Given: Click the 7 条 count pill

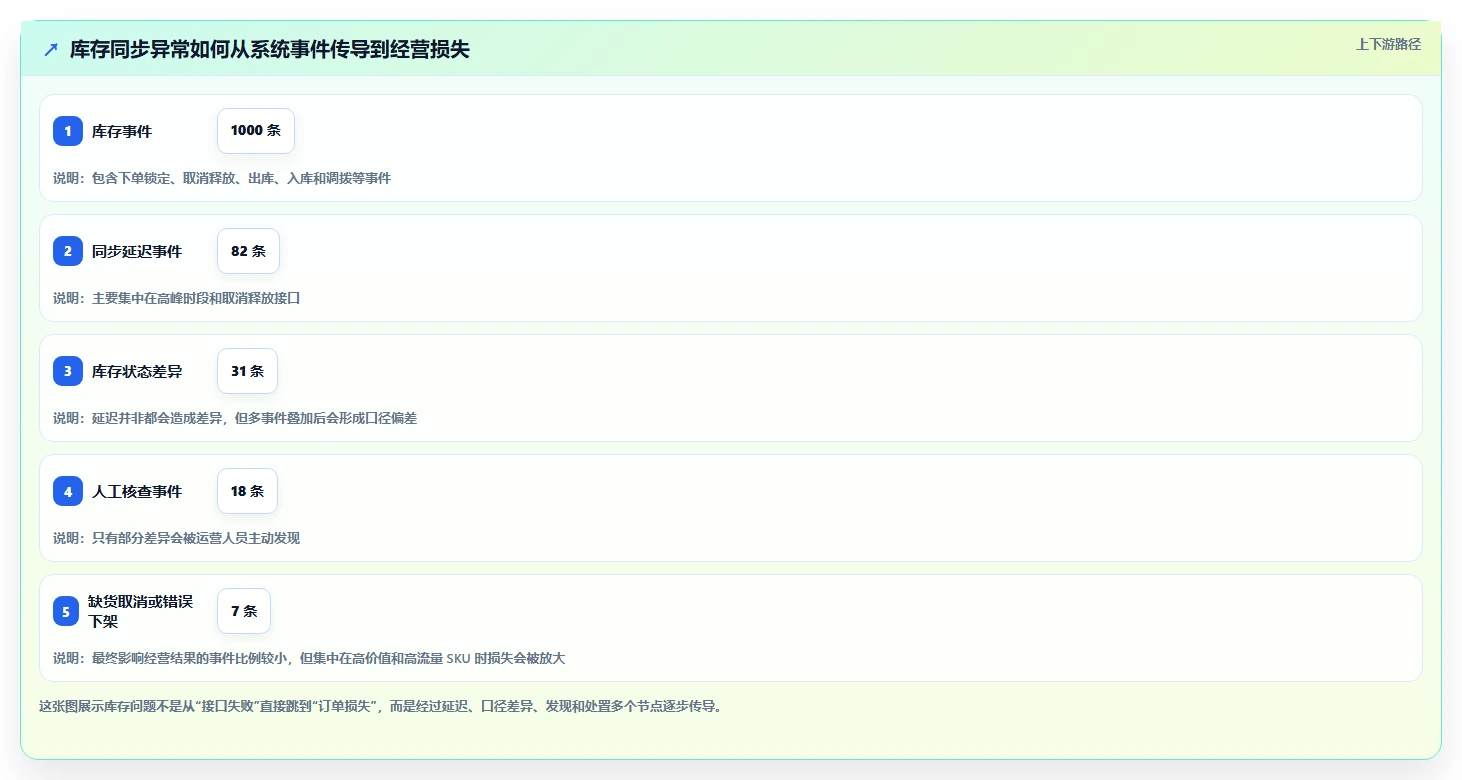Looking at the screenshot, I should (x=244, y=611).
